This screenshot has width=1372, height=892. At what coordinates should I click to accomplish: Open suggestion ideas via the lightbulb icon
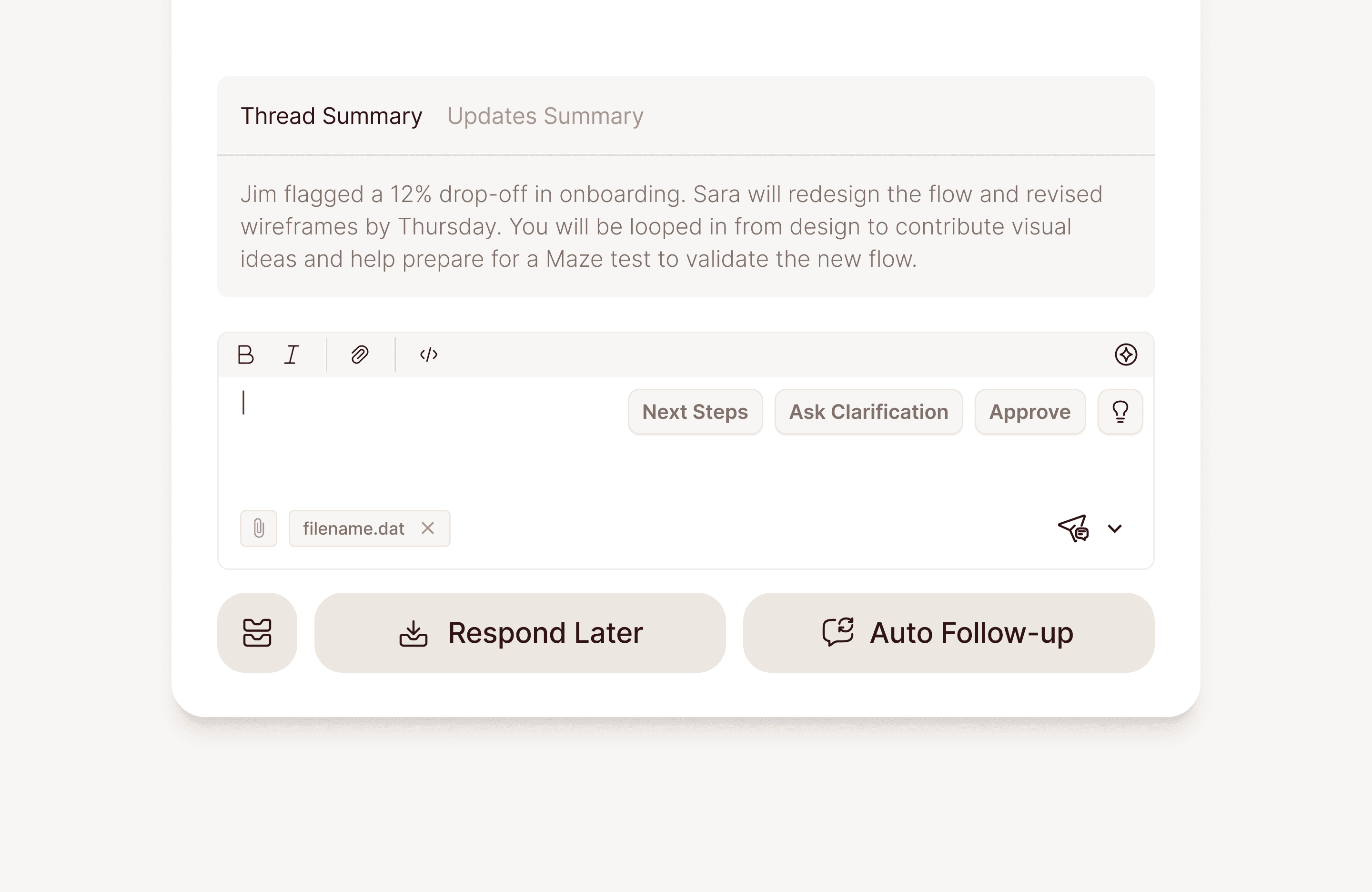click(x=1120, y=411)
